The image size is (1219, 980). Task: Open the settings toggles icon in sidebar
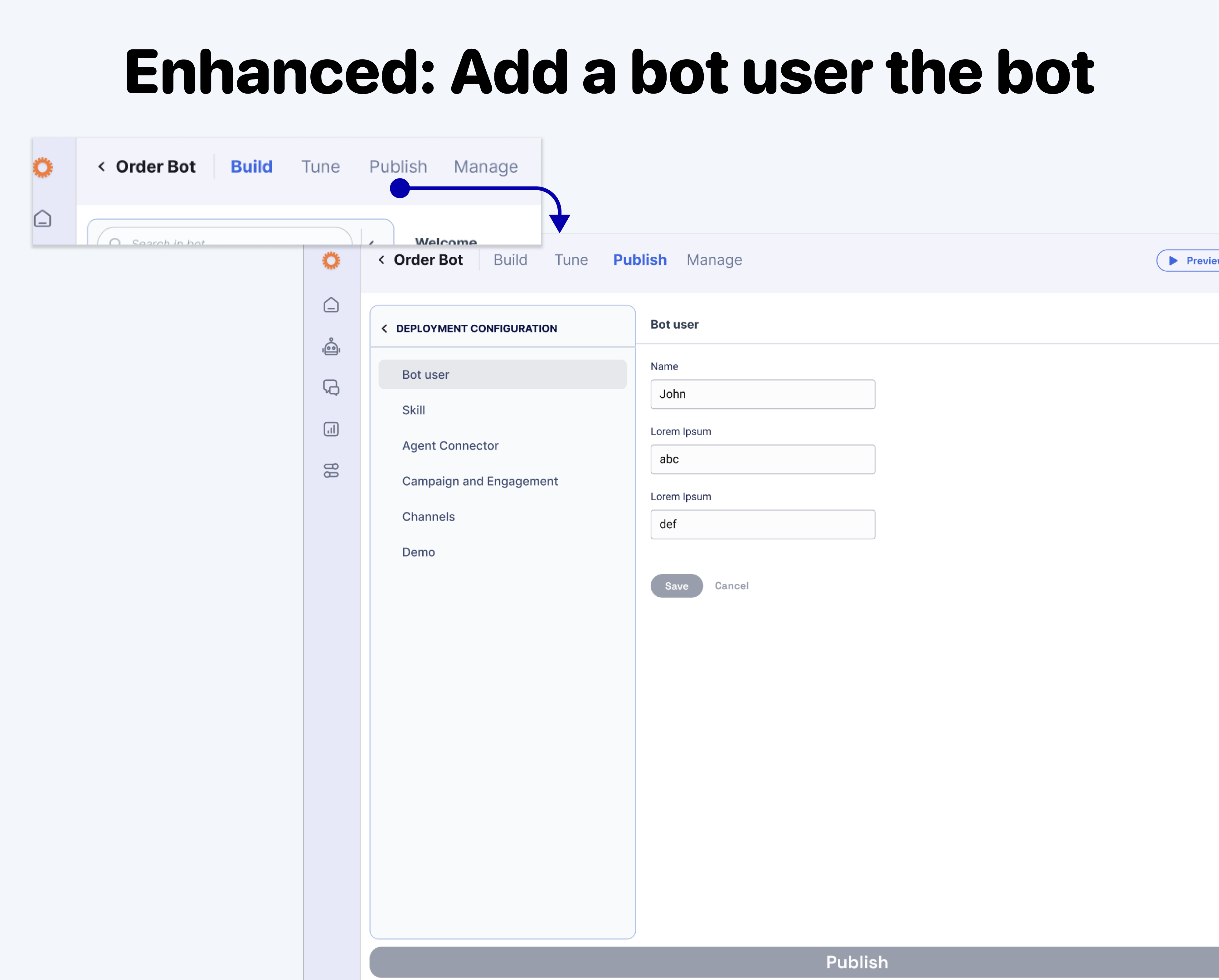pos(331,470)
